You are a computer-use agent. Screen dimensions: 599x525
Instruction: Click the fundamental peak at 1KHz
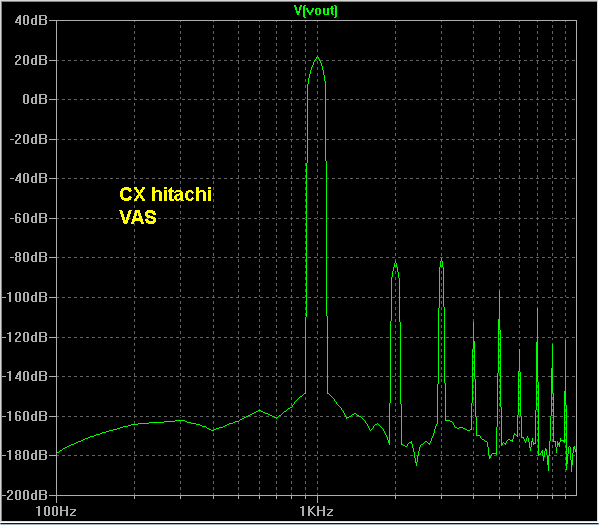coord(317,57)
